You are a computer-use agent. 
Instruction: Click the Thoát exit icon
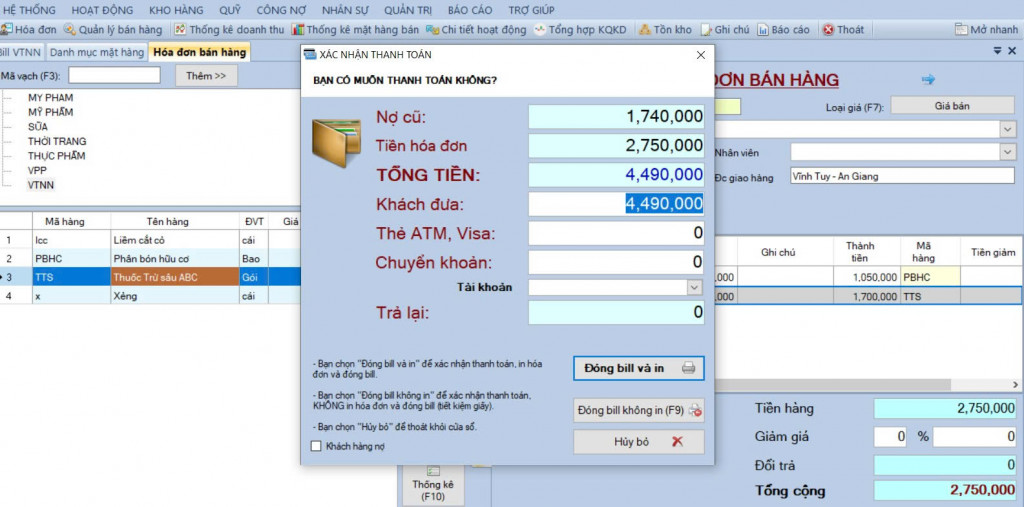coord(843,30)
